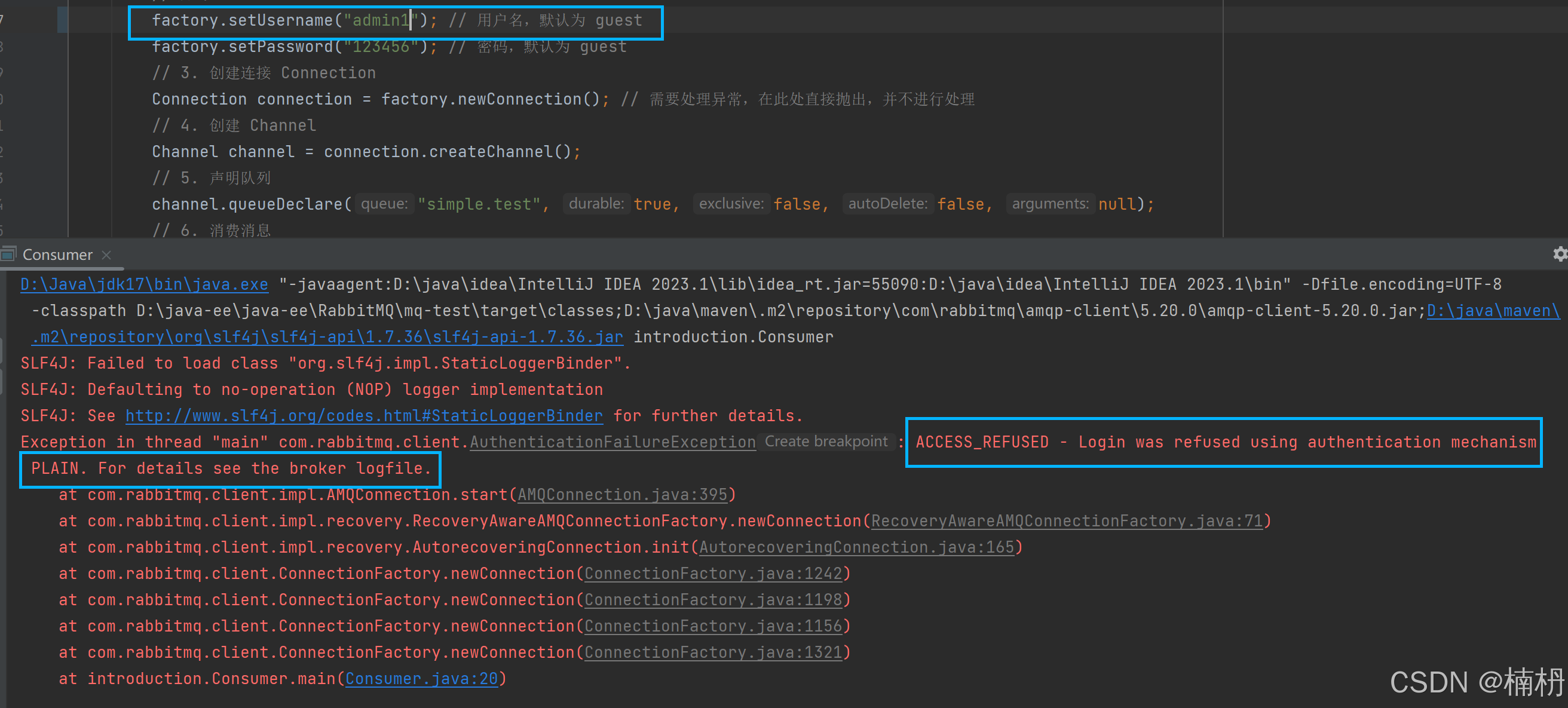
Task: Jump to AMQConnection.java:395 in stack trace
Action: pos(622,494)
